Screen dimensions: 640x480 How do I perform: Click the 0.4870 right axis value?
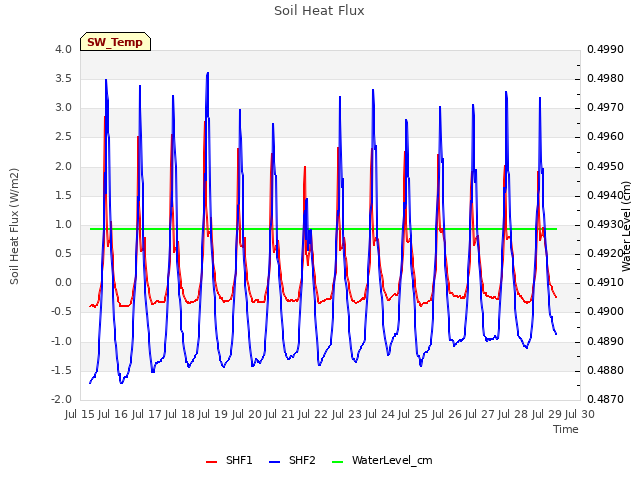click(605, 399)
